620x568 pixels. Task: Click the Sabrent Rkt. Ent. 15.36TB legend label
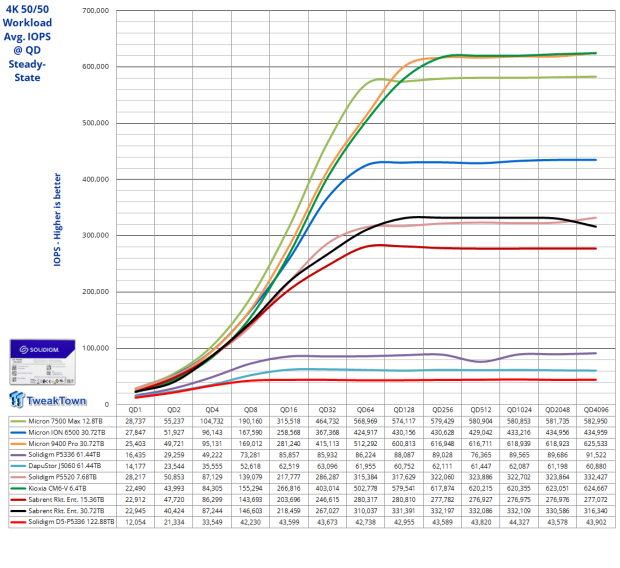click(x=66, y=500)
